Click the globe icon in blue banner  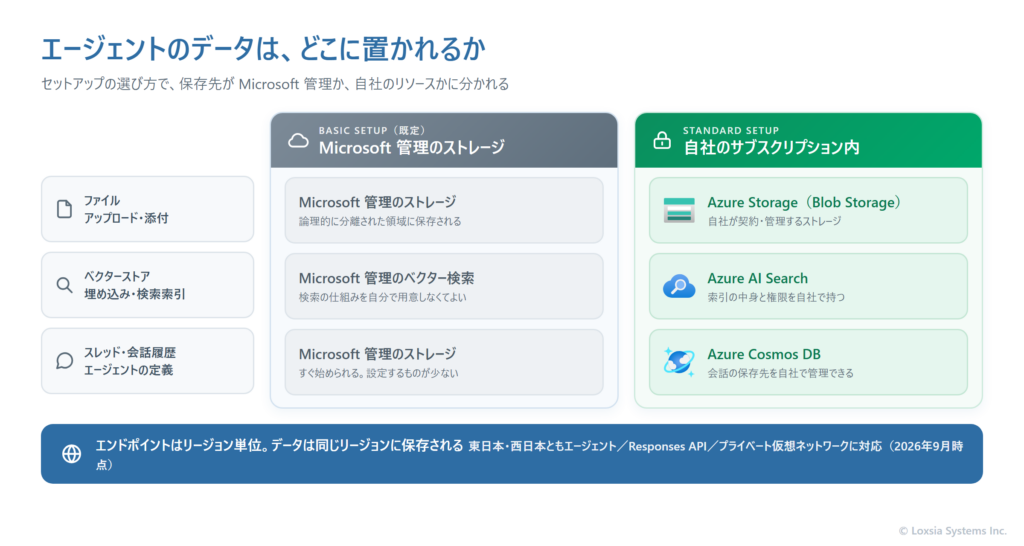pos(71,454)
